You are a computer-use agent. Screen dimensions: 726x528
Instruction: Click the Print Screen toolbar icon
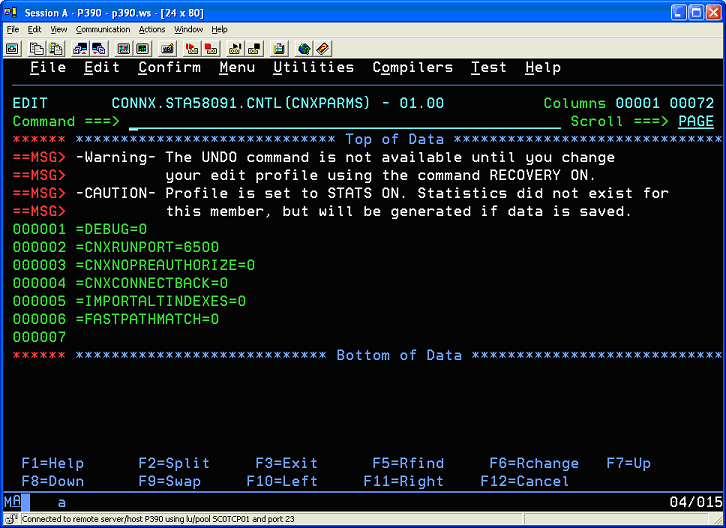13,49
